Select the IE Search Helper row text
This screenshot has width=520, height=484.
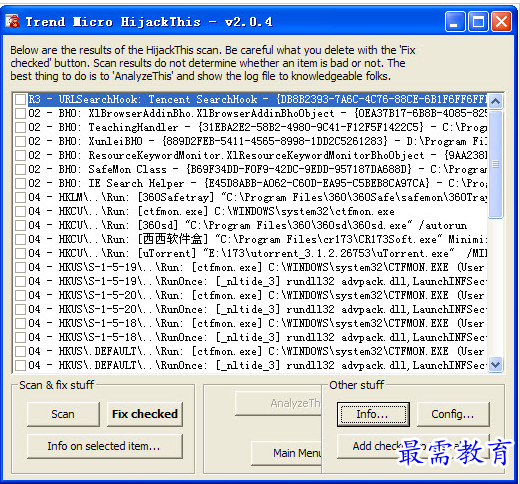coord(257,183)
